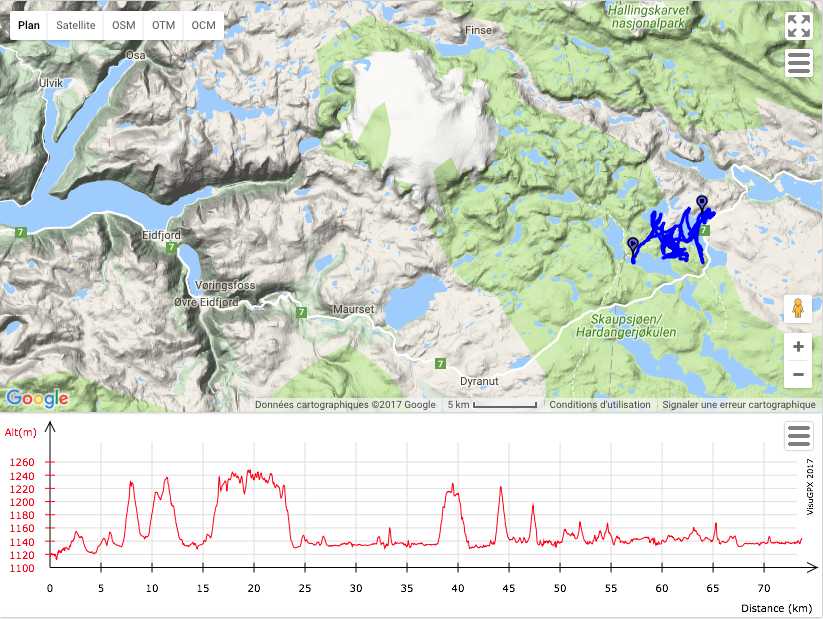Click the 35 km distance axis value
Screen dimensions: 823x619
point(407,588)
